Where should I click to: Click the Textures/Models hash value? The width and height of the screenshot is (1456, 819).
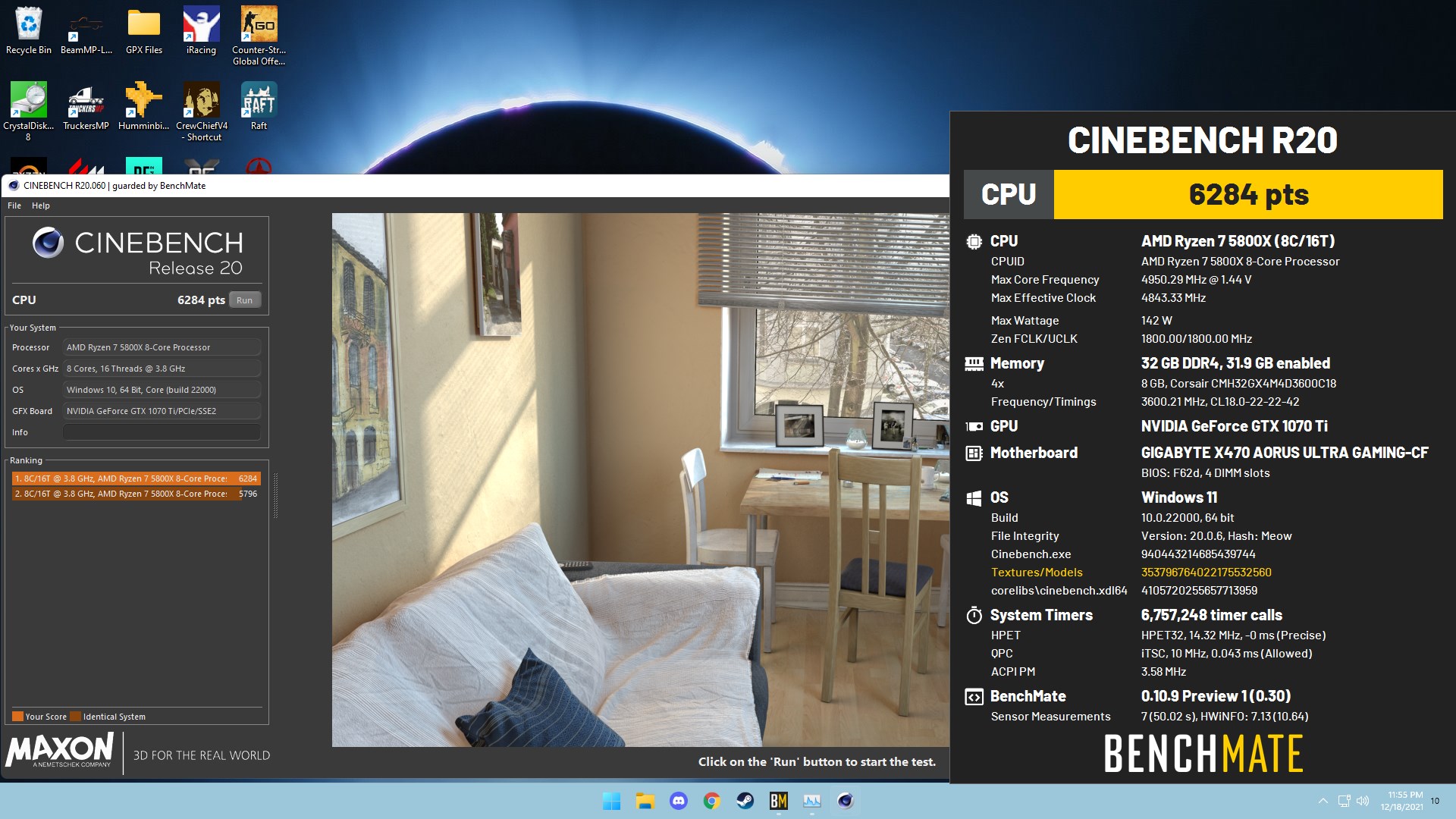1206,573
